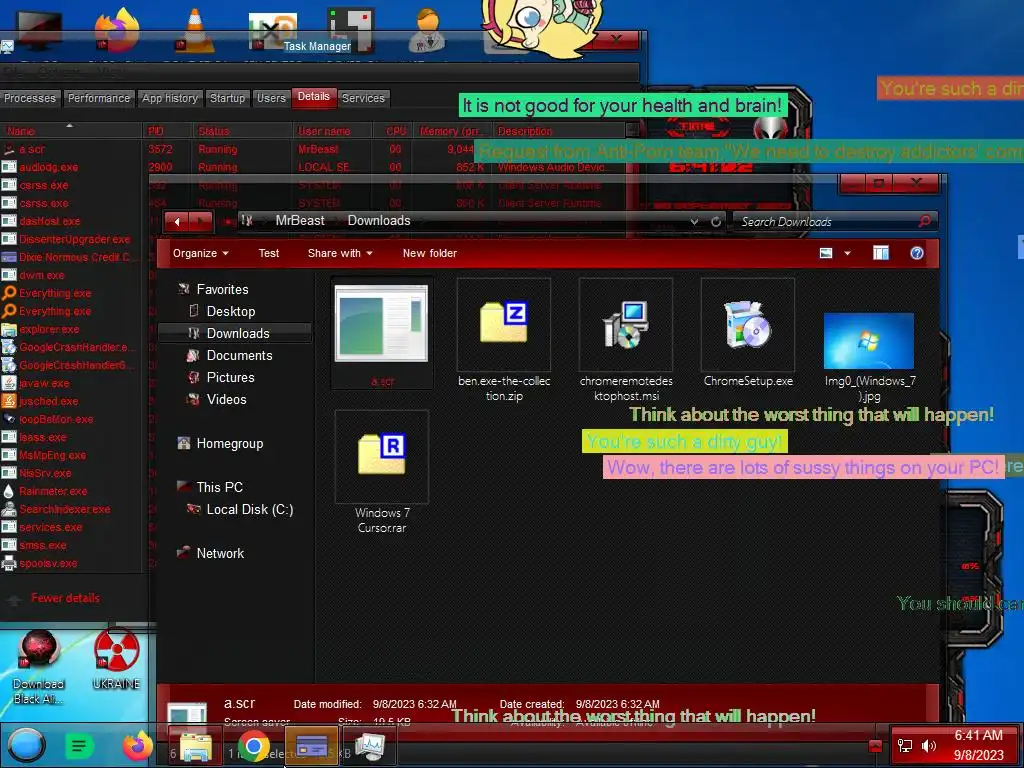Screen dimensions: 1024x768
Task: Switch to the Users tab
Action: point(271,98)
